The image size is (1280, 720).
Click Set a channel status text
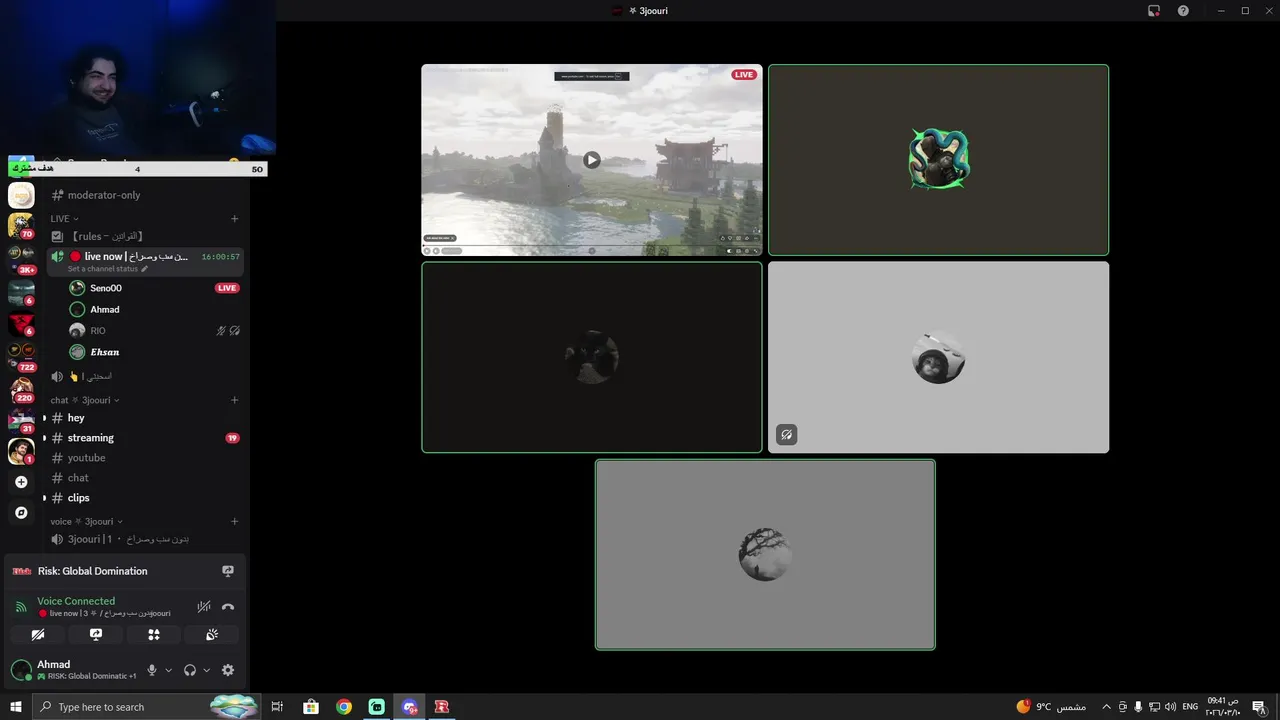coord(103,269)
